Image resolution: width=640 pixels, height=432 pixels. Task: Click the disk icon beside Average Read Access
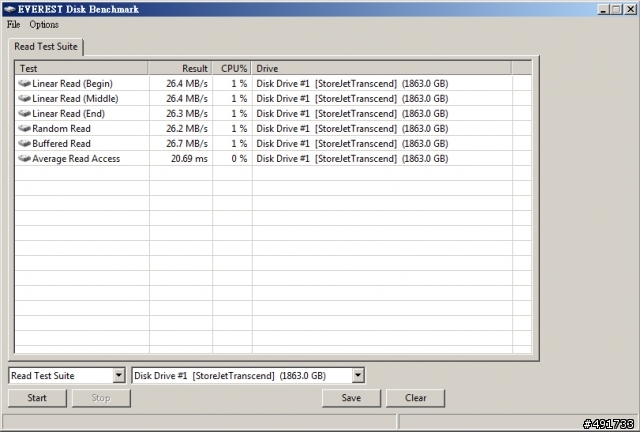[x=24, y=158]
